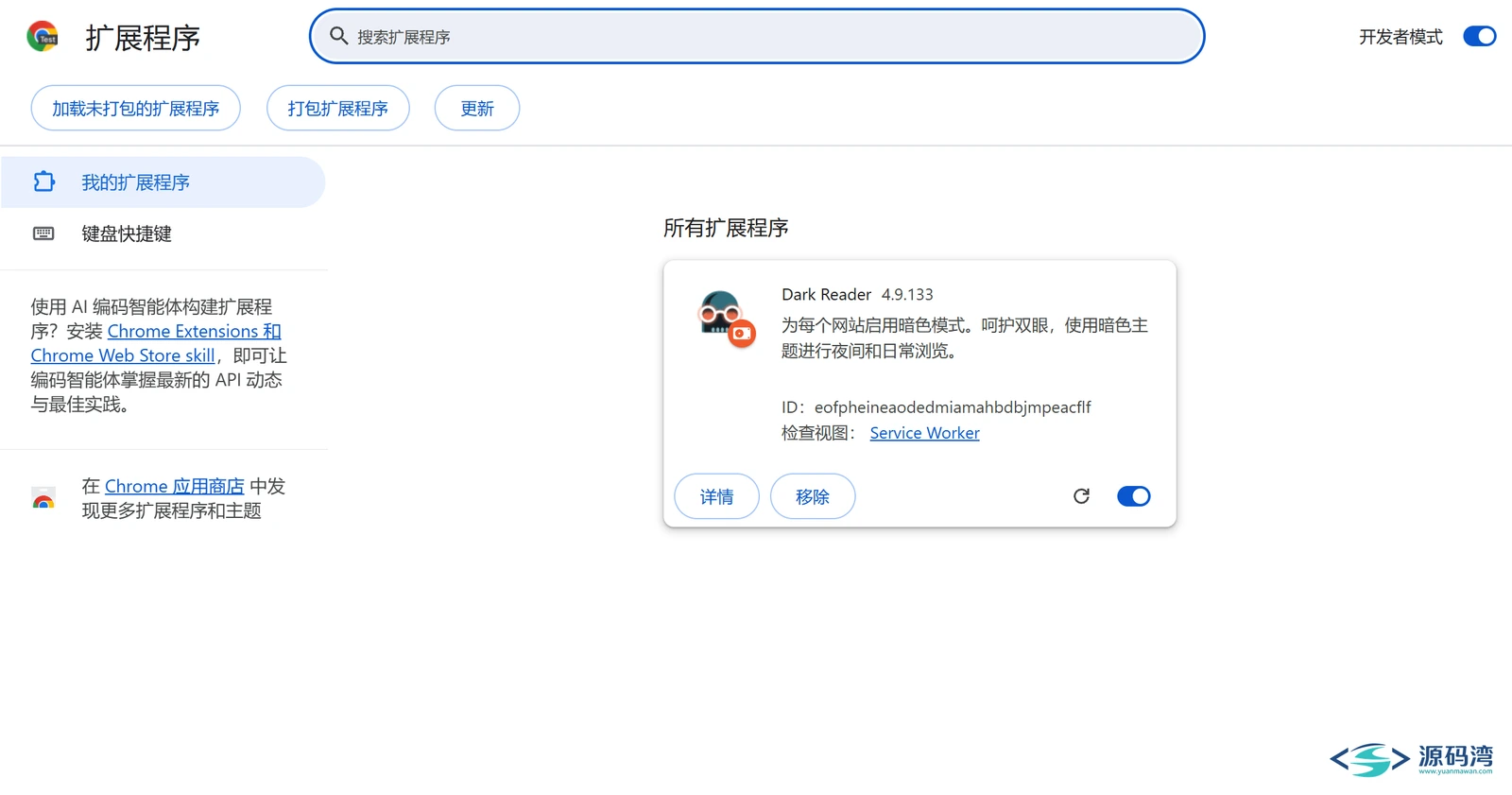Reload the Dark Reader extension
Screen dimensions: 1512x795
point(1081,496)
